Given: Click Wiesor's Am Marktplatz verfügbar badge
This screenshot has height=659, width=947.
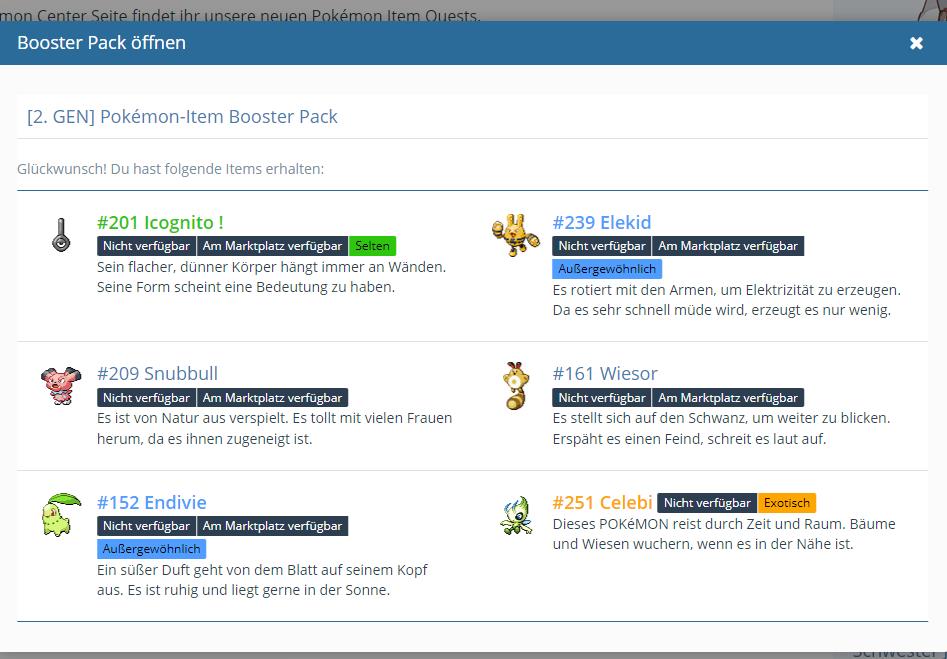Looking at the screenshot, I should click(x=728, y=398).
